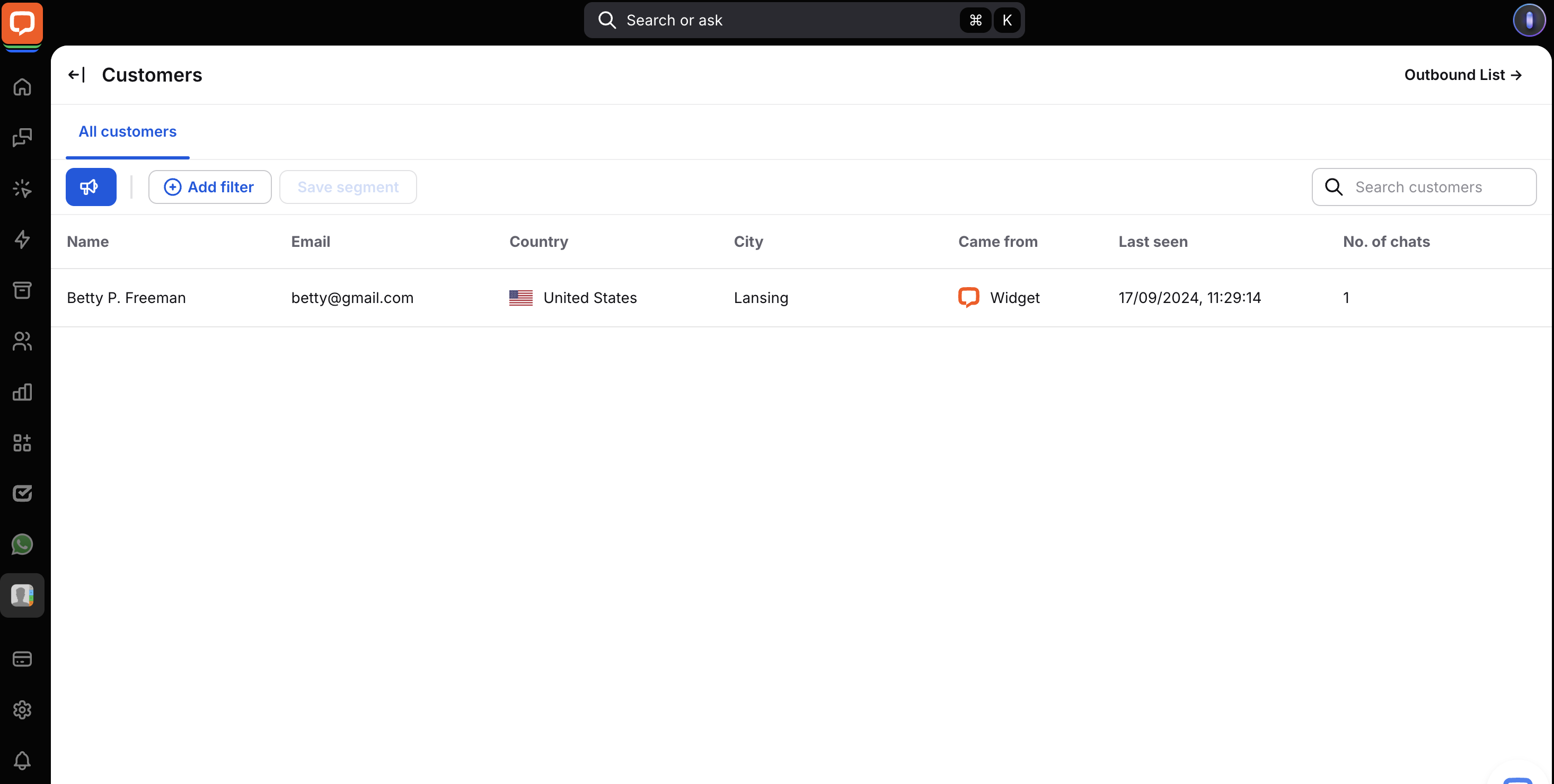Image resolution: width=1554 pixels, height=784 pixels.
Task: Navigate to Outbound List page
Action: 1463,74
